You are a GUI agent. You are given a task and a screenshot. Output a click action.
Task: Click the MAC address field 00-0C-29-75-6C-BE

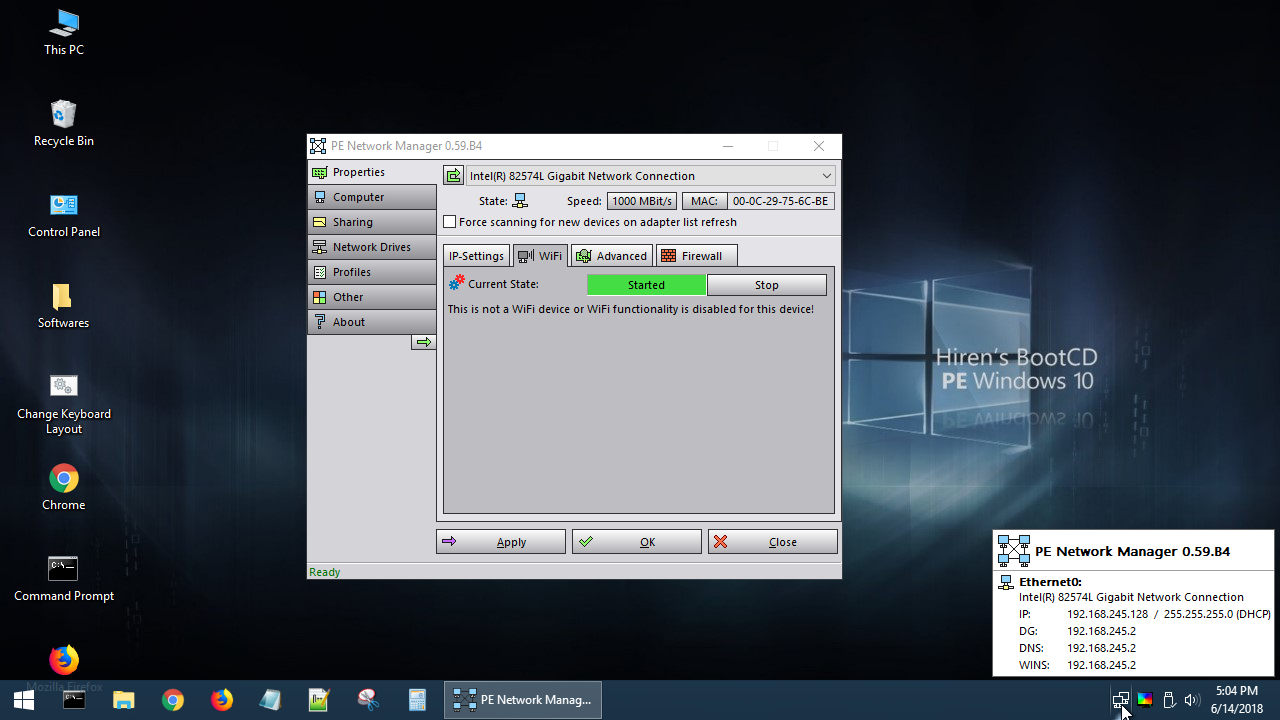click(x=781, y=201)
